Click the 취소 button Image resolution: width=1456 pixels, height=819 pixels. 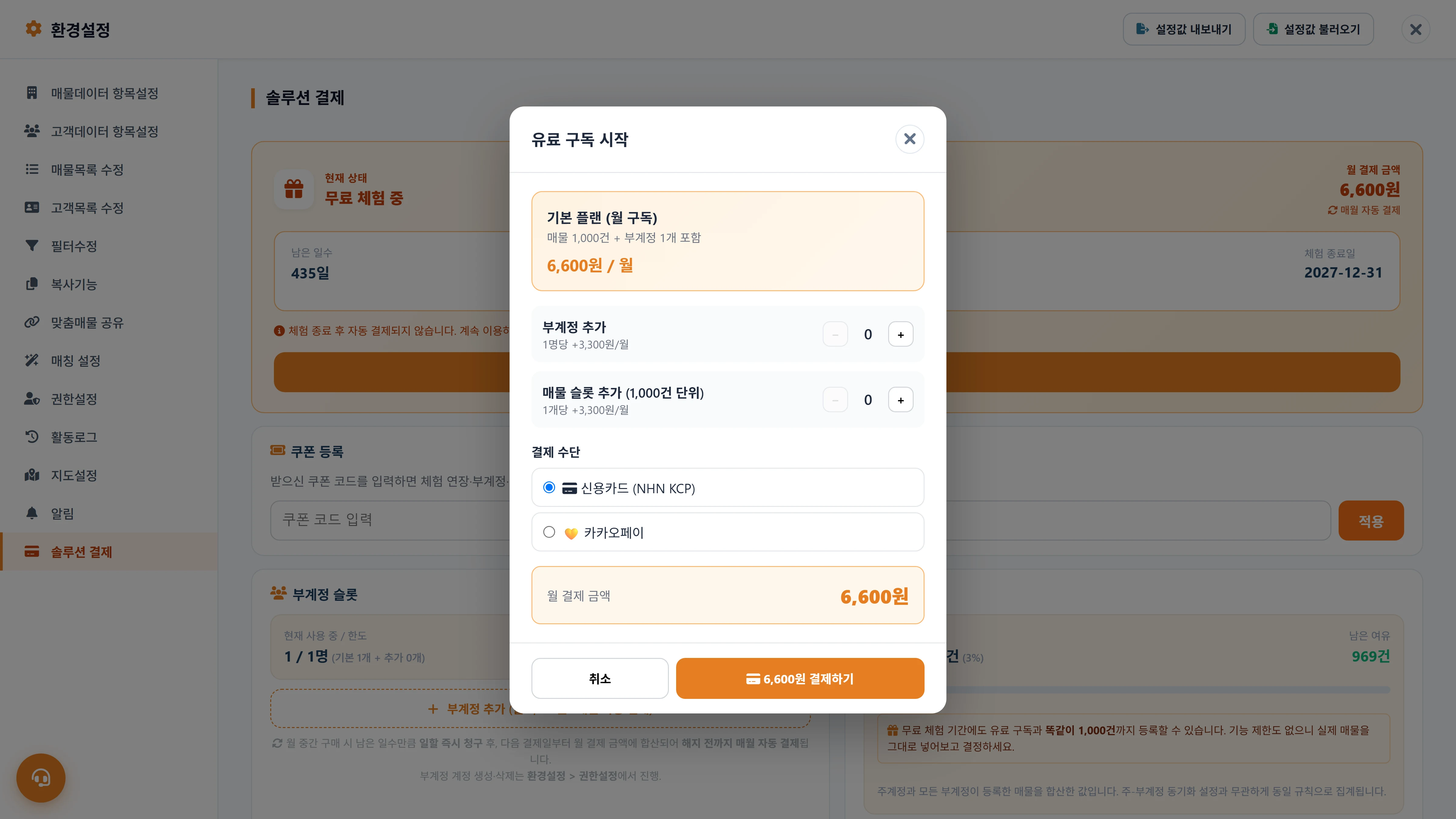pyautogui.click(x=600, y=678)
